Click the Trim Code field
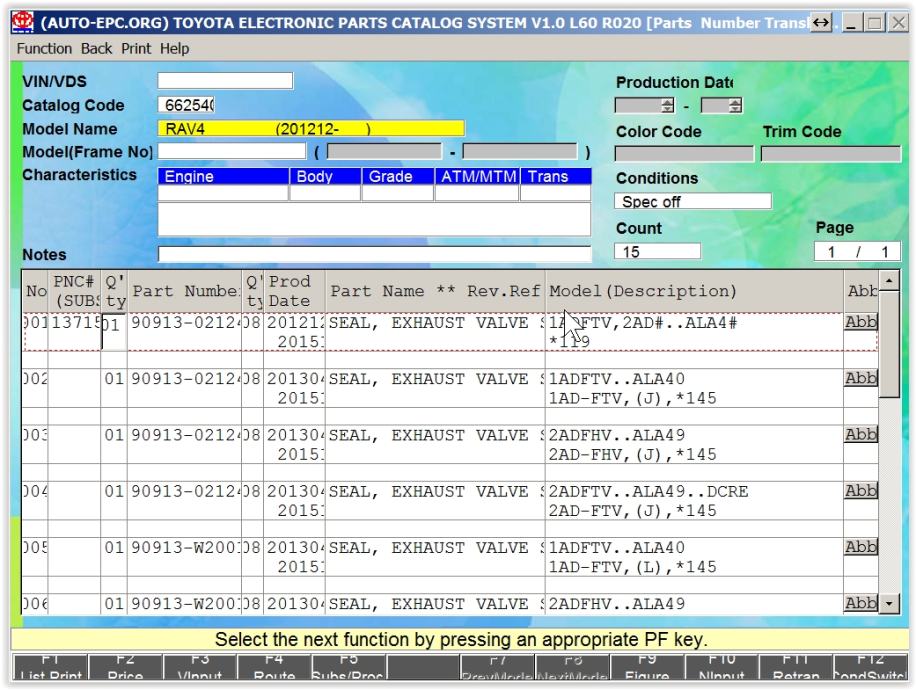916x690 pixels. click(831, 154)
